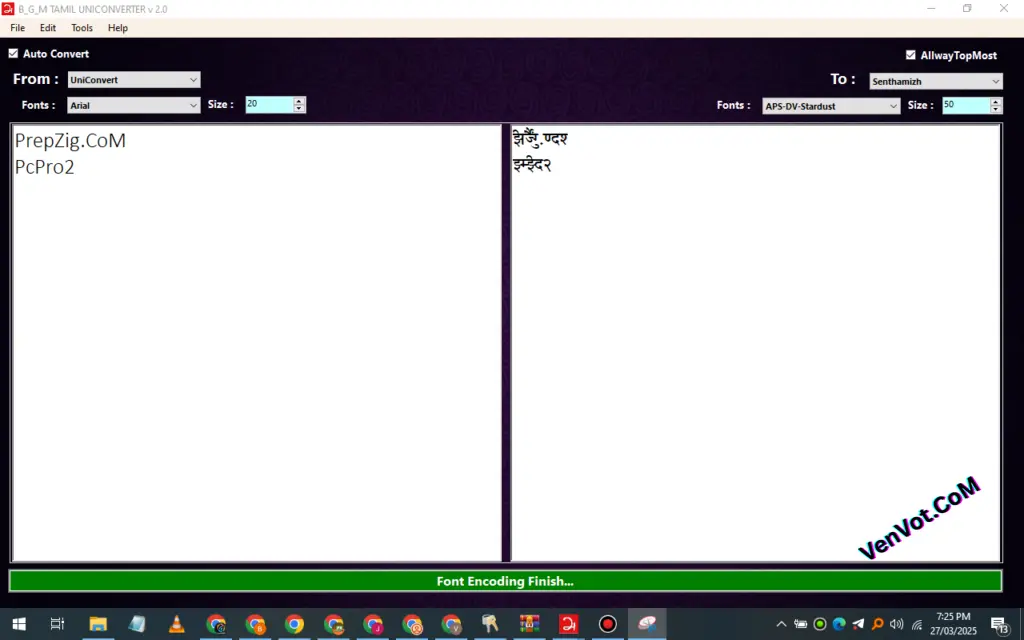
Task: Toggle the AllwayTopMost checkbox
Action: (910, 55)
